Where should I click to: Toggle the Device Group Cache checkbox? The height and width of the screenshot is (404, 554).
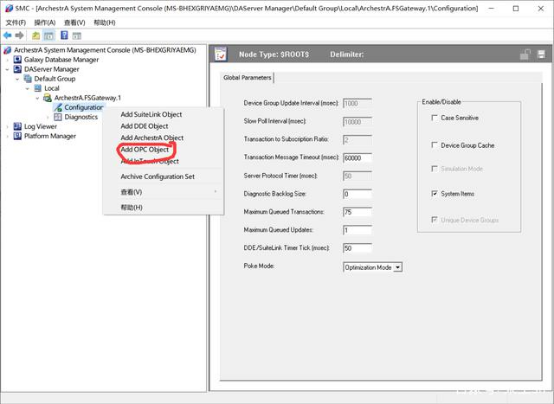[x=434, y=145]
